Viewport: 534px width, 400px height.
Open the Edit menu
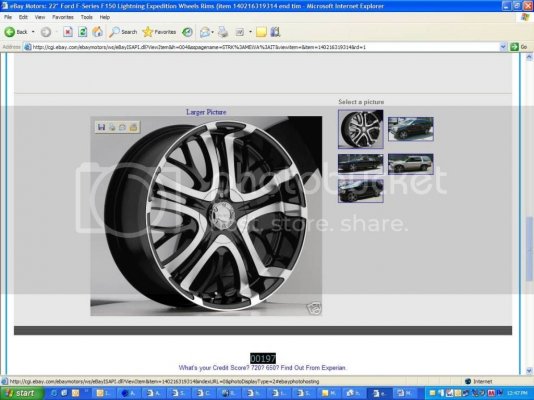pos(23,17)
